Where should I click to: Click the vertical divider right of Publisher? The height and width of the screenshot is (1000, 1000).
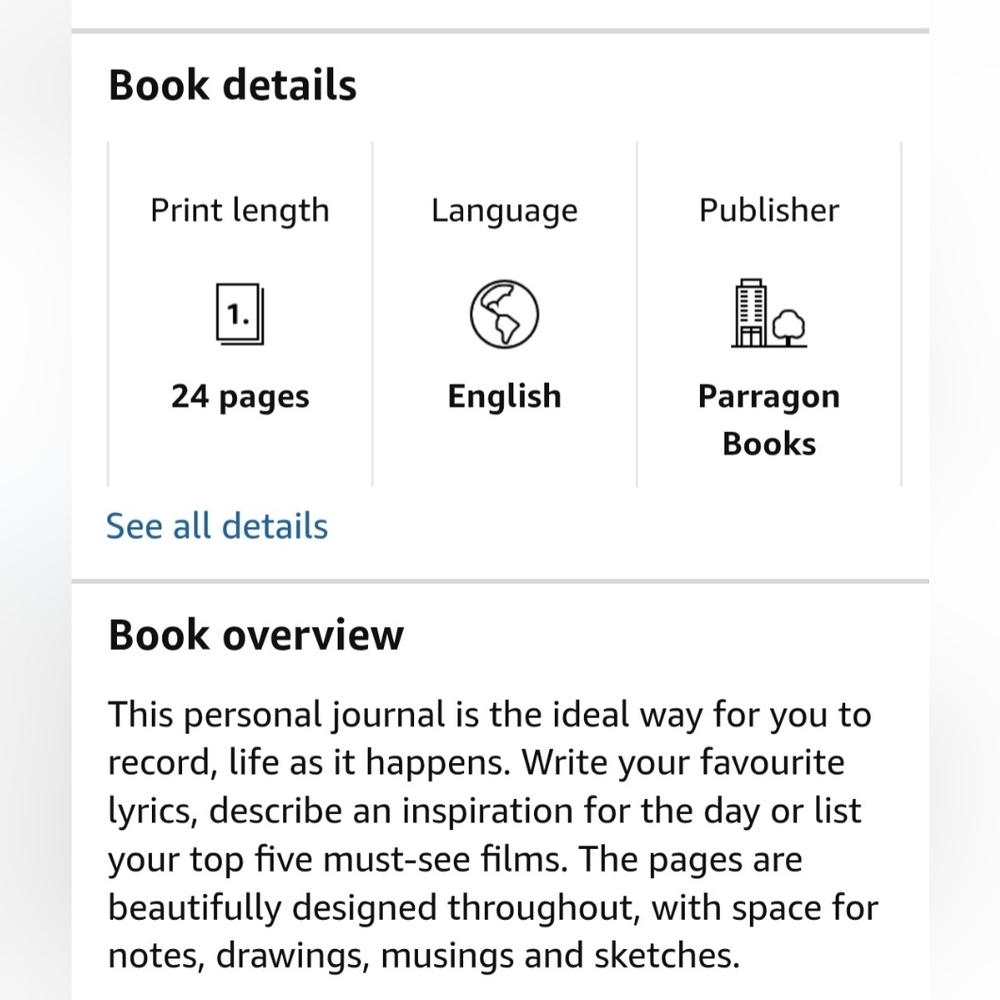click(901, 314)
